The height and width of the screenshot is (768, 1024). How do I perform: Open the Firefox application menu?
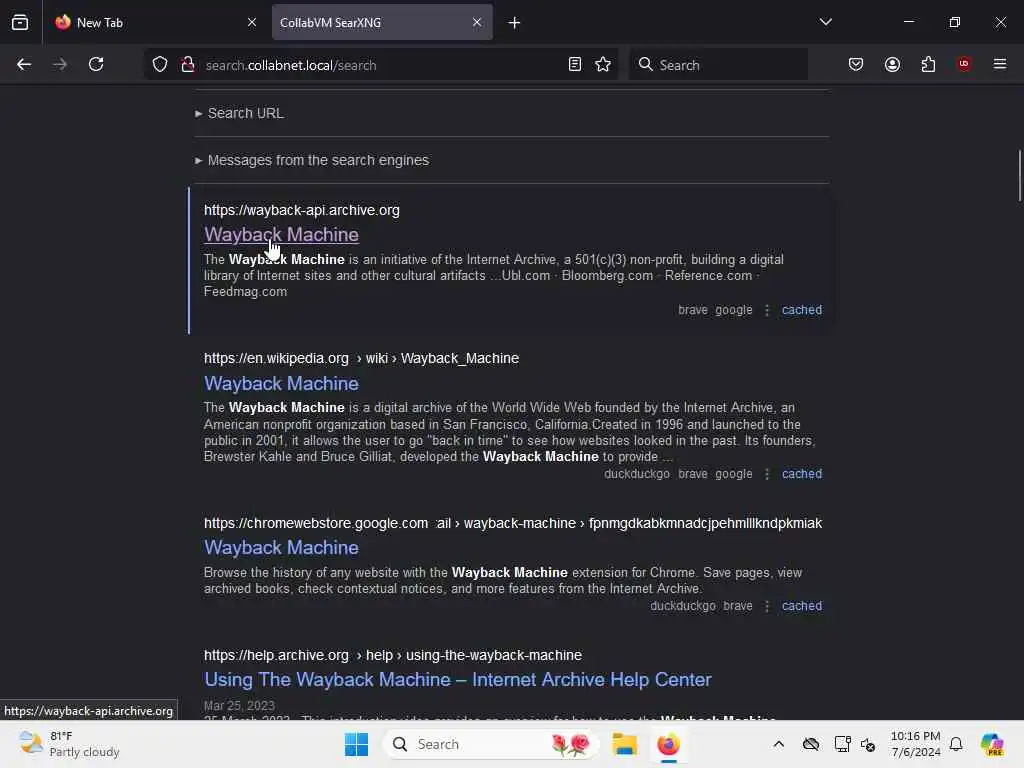click(x=1000, y=64)
